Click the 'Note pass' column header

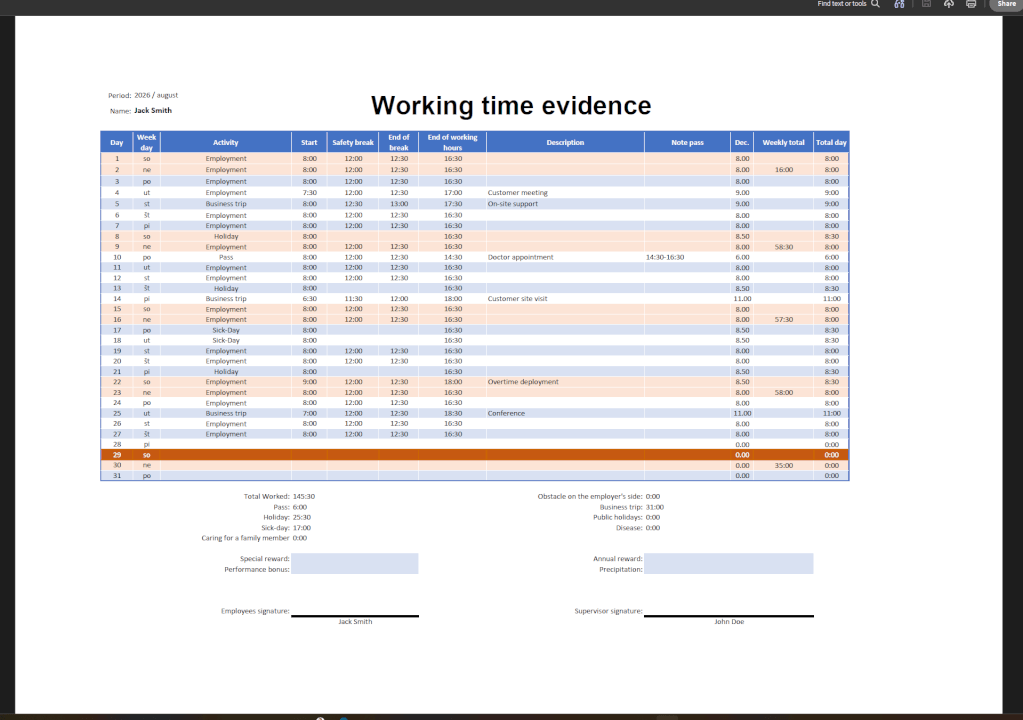687,142
